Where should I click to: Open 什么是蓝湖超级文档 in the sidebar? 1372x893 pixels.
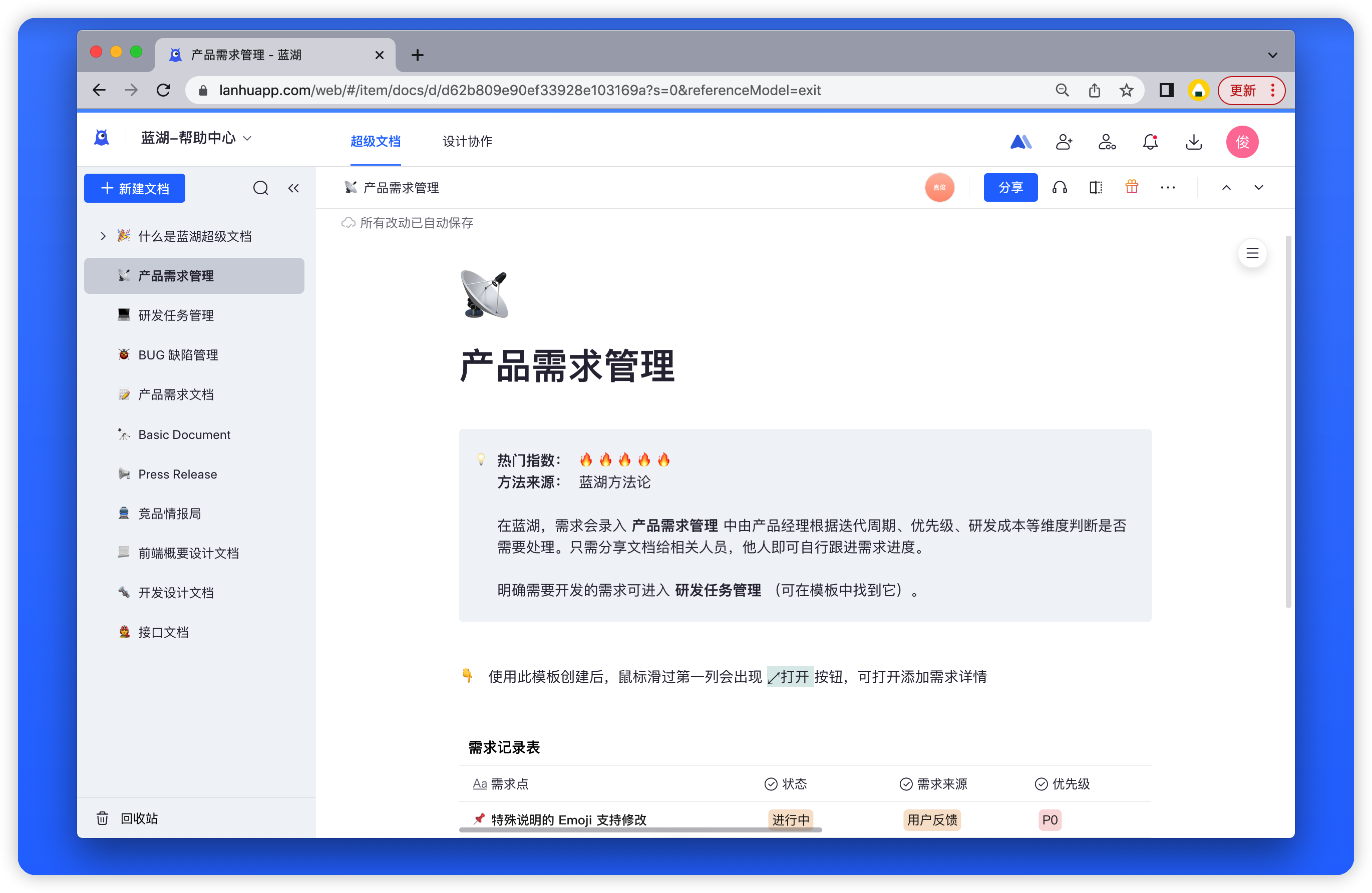pyautogui.click(x=194, y=236)
